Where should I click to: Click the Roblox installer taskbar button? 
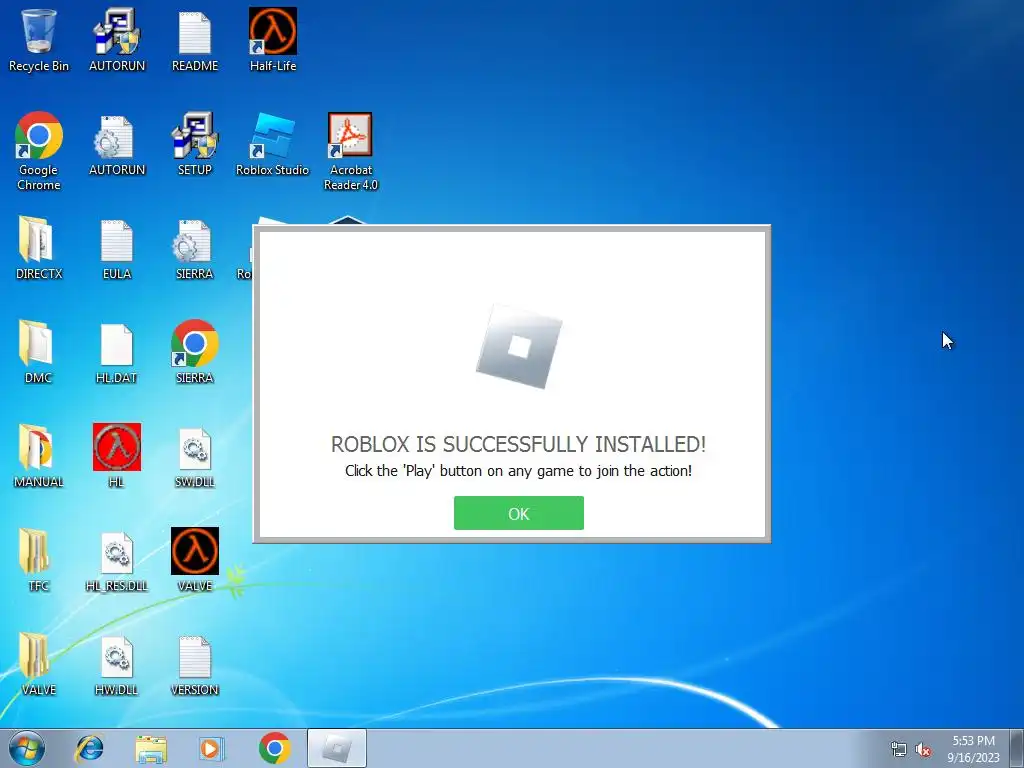[337, 748]
